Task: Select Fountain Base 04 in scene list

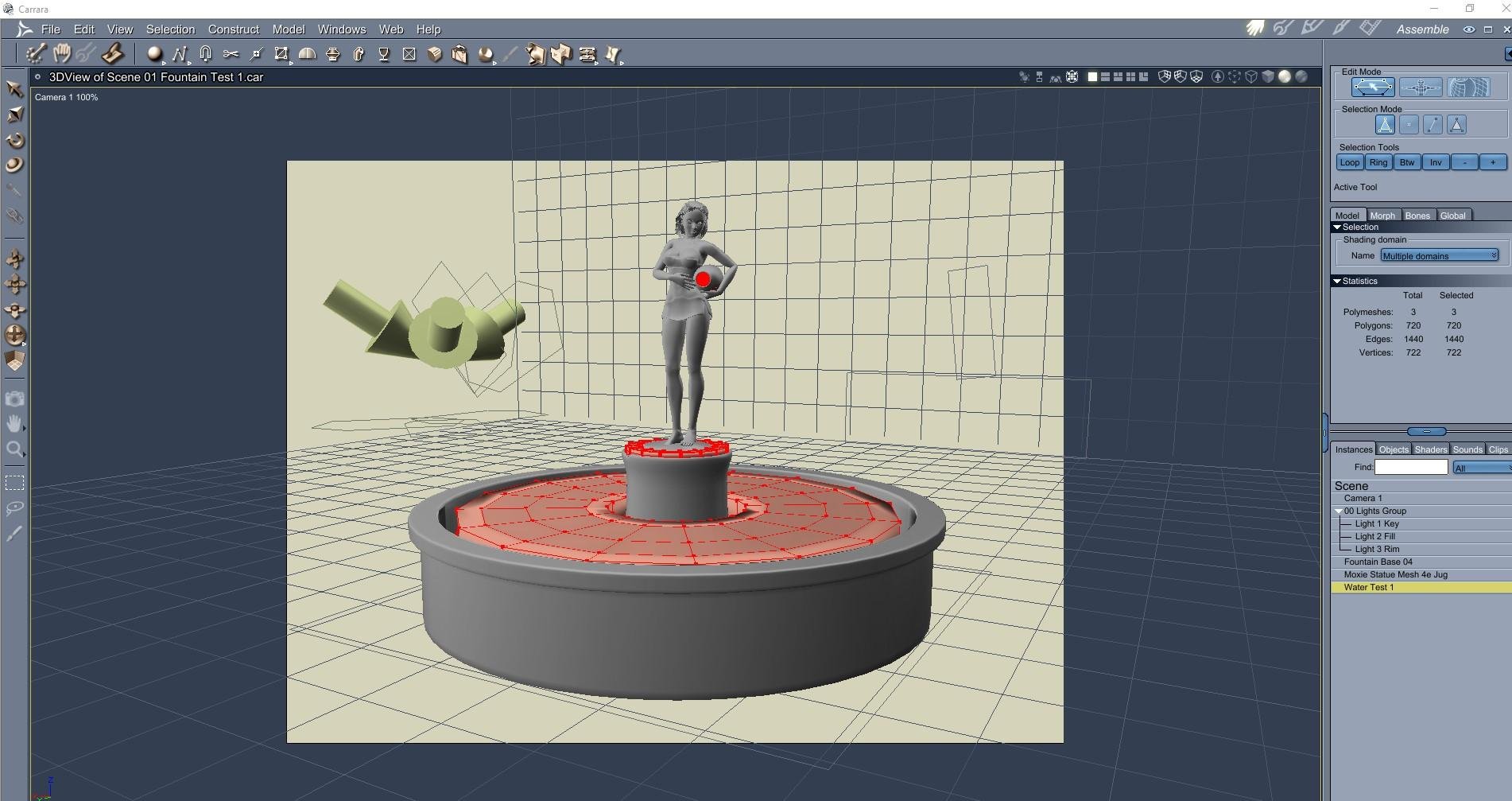Action: click(x=1421, y=562)
